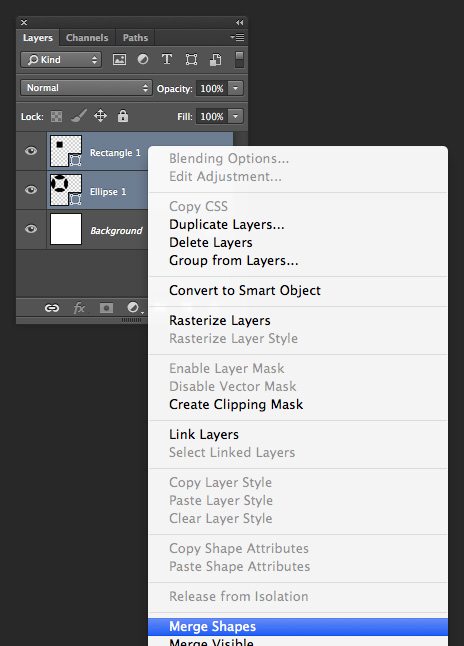Close the Layers panel with X

24,22
